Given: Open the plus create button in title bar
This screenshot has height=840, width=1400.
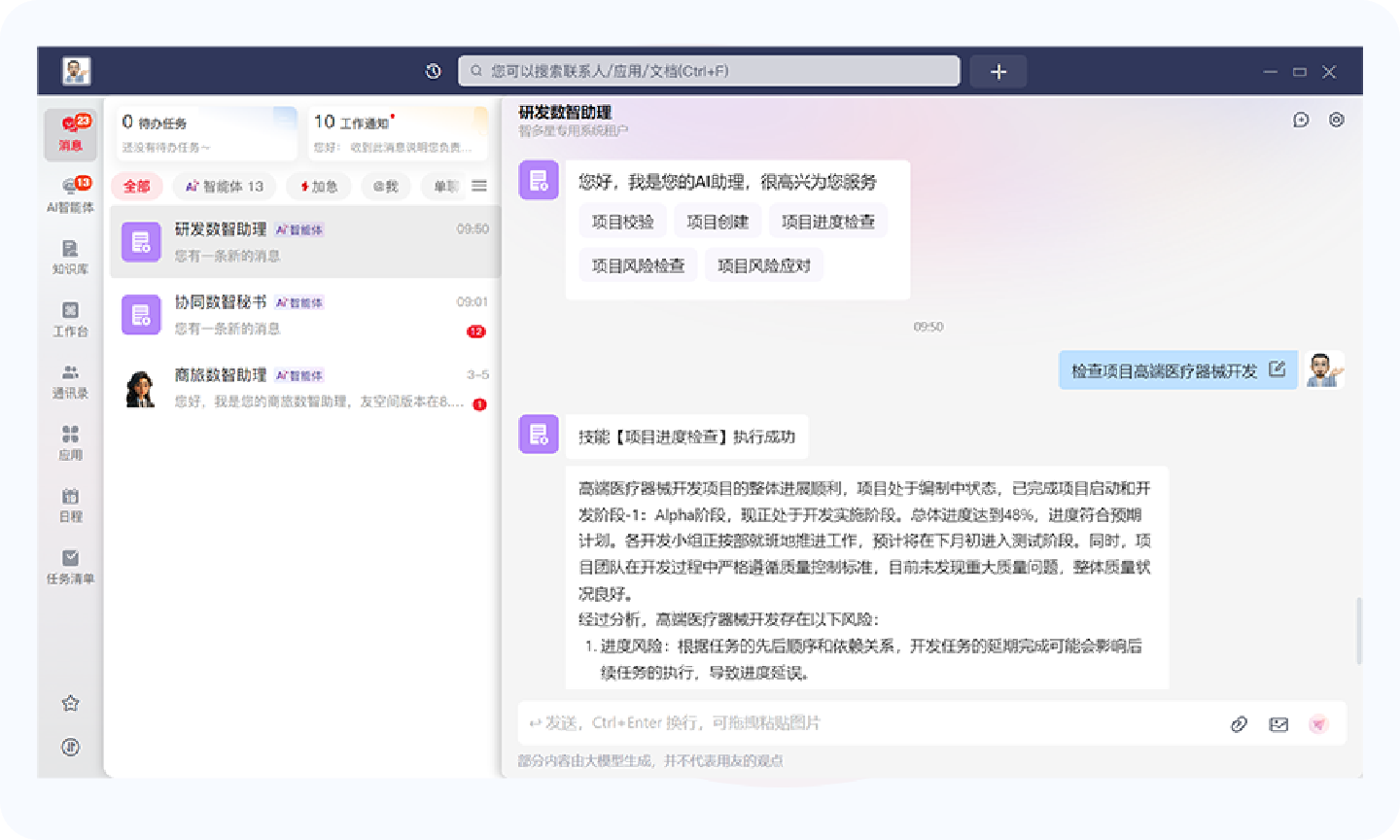Looking at the screenshot, I should tap(997, 71).
